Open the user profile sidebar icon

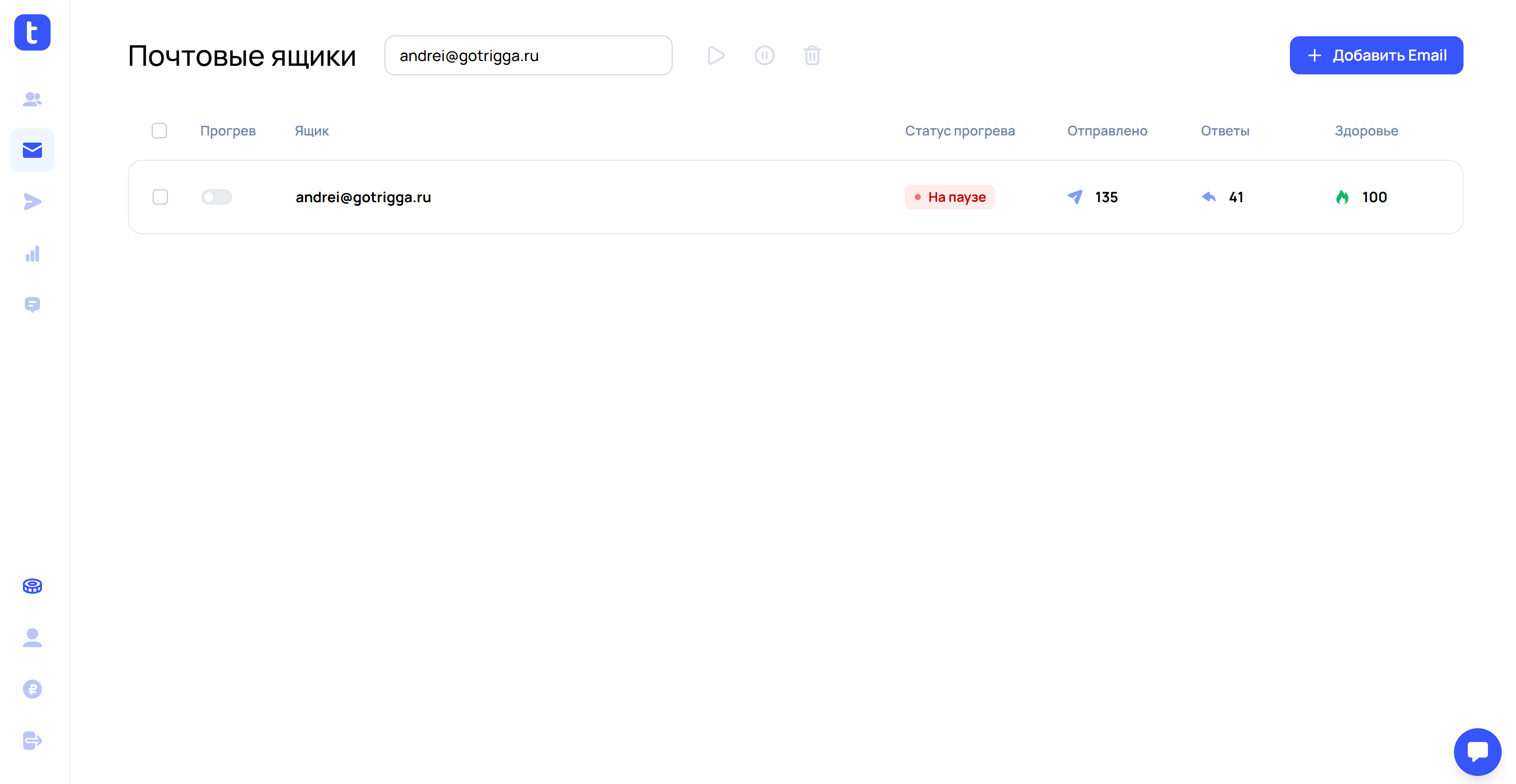pyautogui.click(x=32, y=638)
